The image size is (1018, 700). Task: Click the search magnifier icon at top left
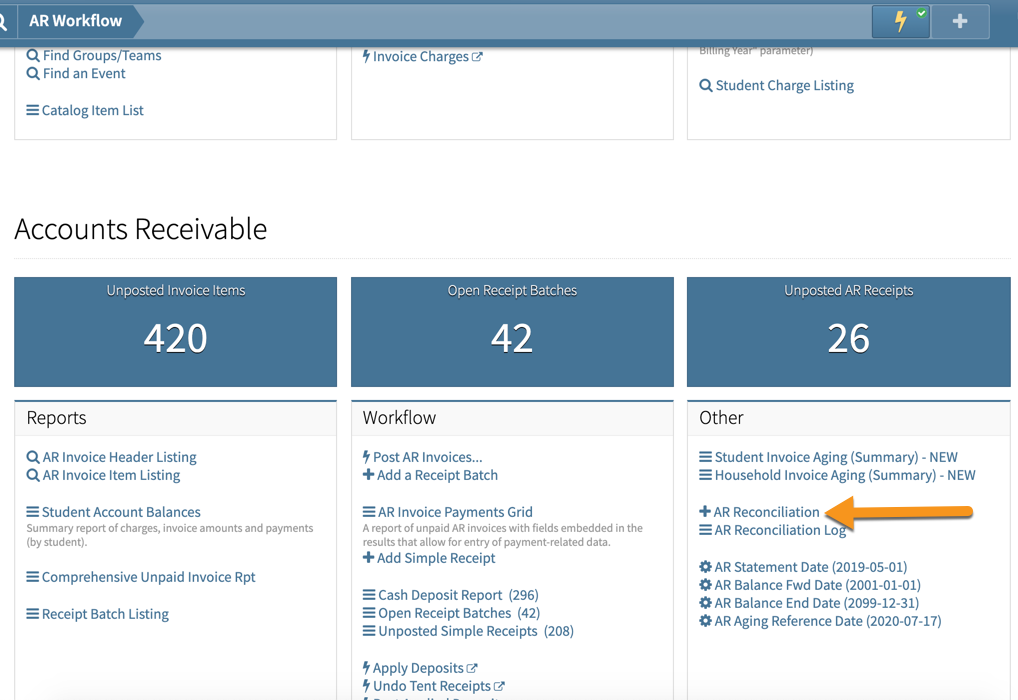coord(5,21)
